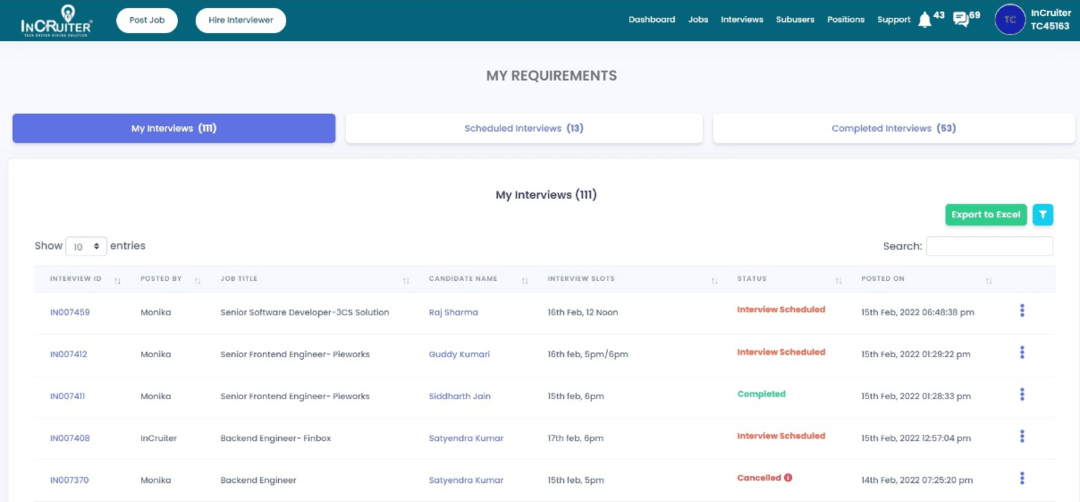Click the Post Job button
This screenshot has height=502, width=1080.
[x=146, y=20]
